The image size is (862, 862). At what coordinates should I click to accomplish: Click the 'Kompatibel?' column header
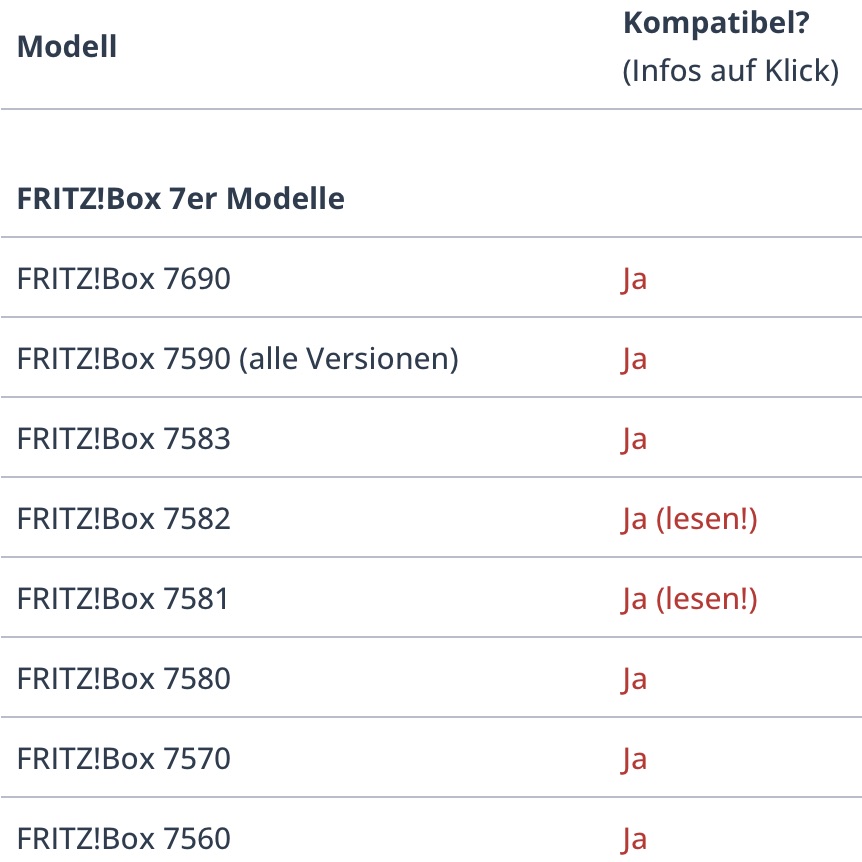click(x=716, y=24)
